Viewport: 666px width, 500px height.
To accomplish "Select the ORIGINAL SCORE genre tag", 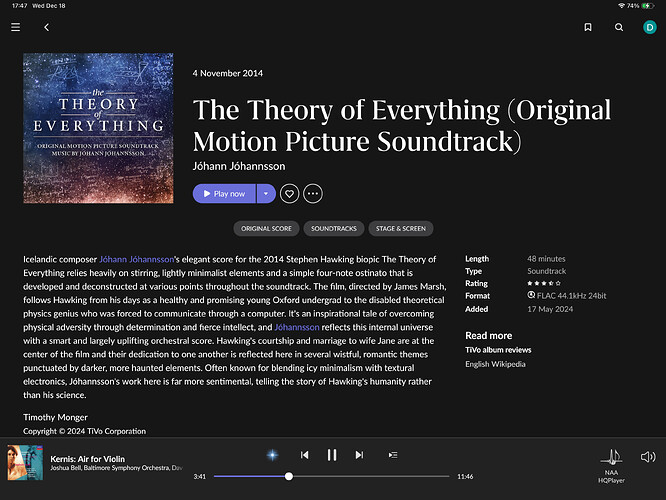I will (266, 229).
